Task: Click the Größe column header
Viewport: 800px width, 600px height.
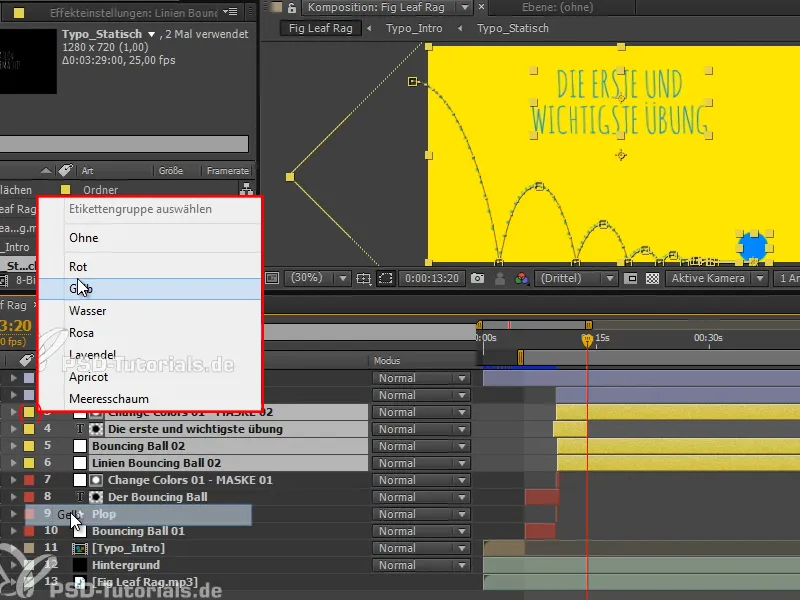Action: 171,170
